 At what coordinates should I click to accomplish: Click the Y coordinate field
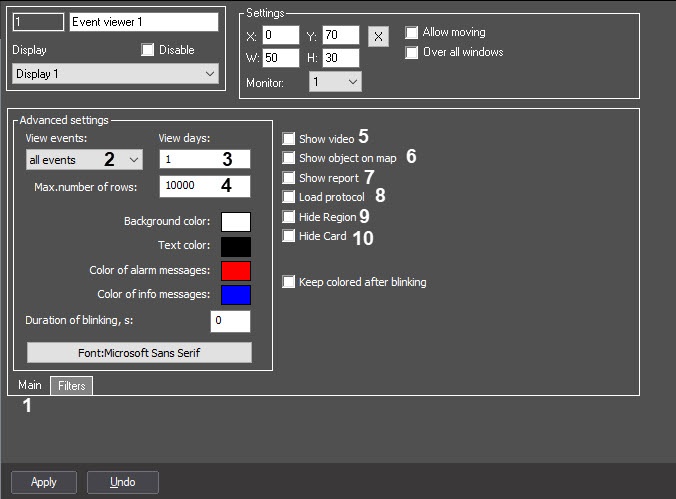point(341,35)
